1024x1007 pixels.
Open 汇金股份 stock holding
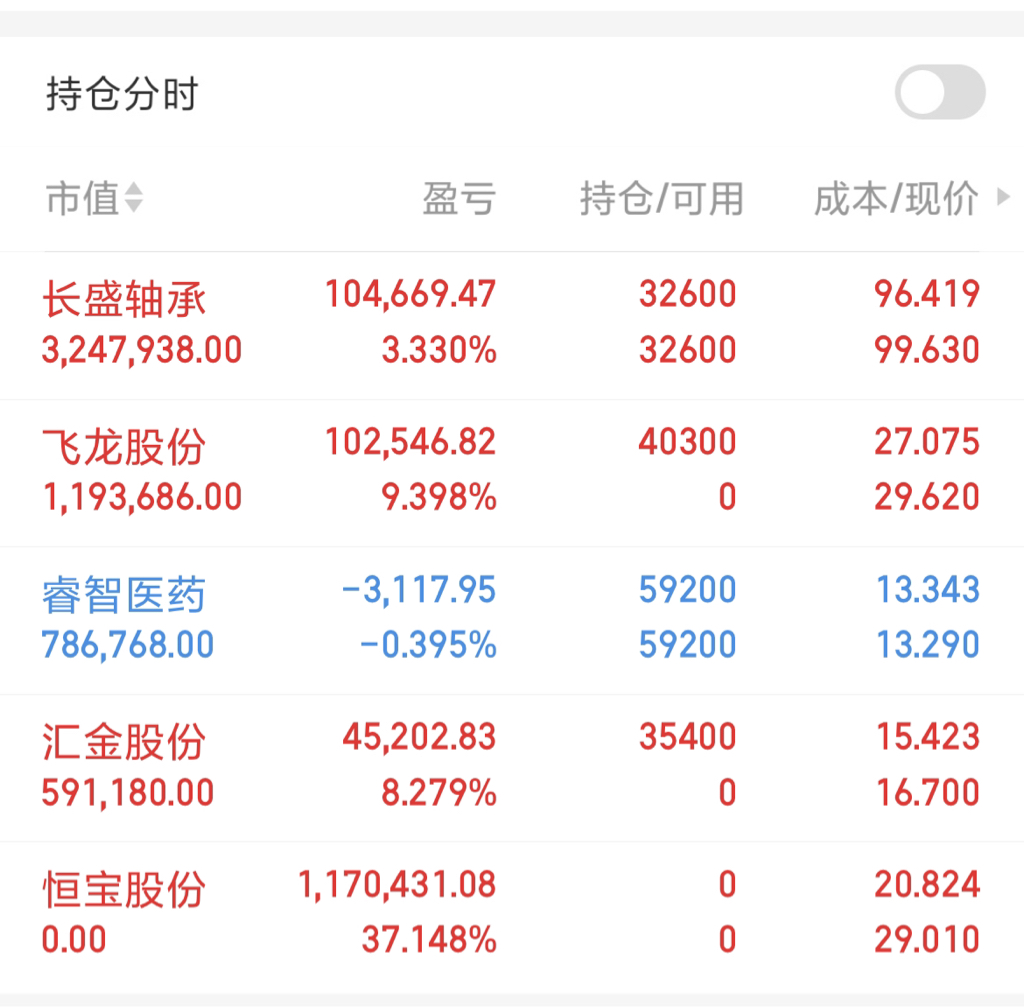tap(512, 768)
